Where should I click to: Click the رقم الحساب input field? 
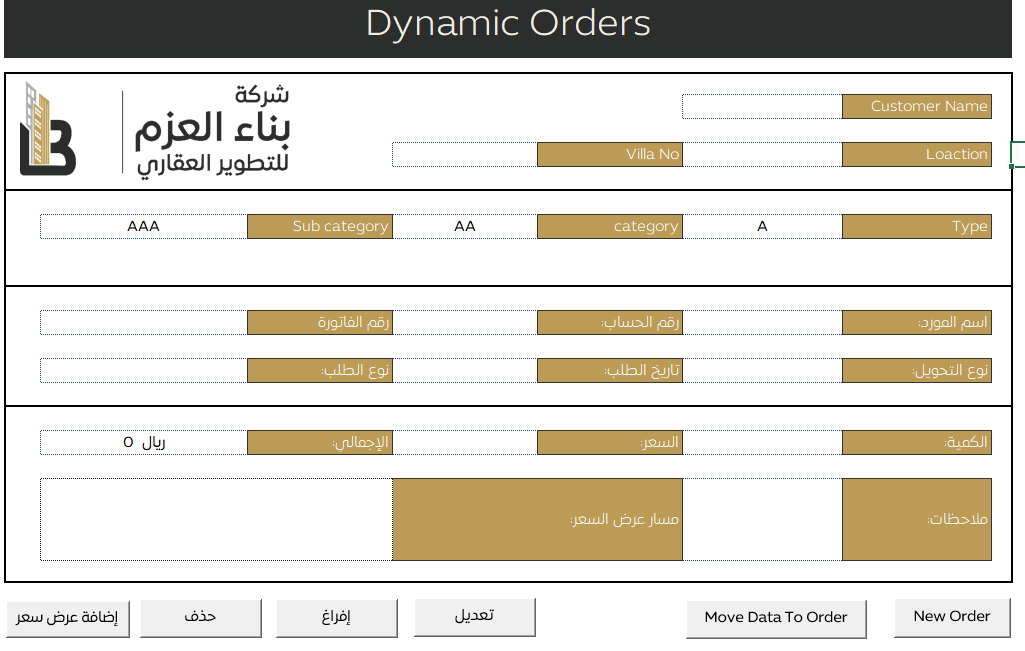pos(465,323)
